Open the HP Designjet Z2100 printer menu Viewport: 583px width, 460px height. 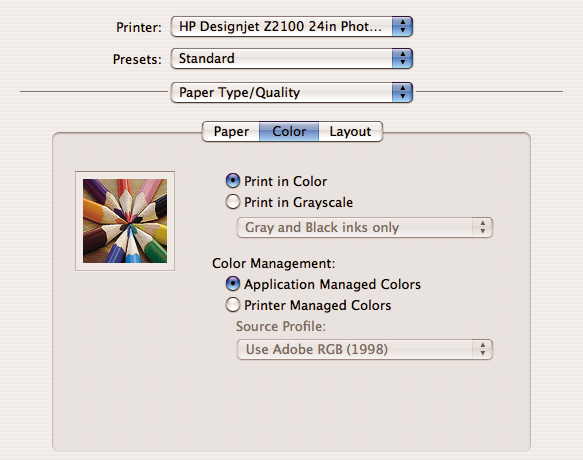[292, 26]
